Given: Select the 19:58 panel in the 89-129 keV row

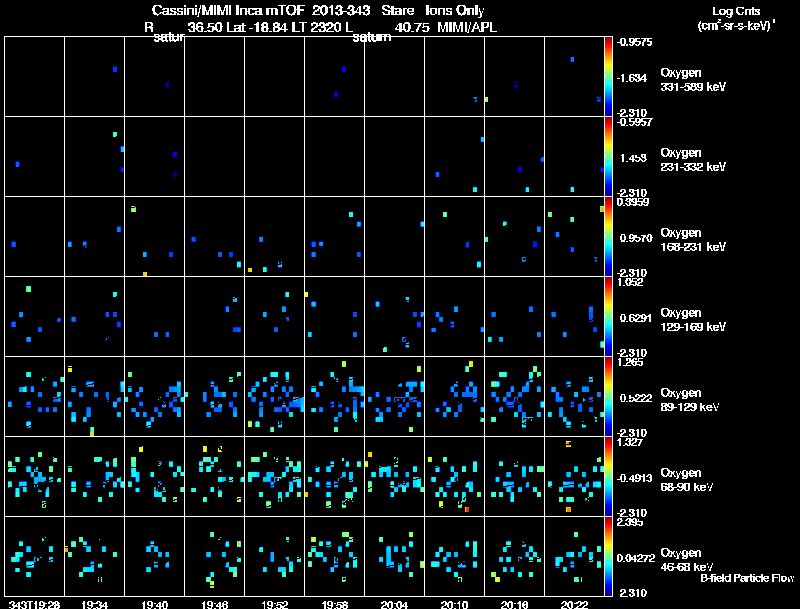Looking at the screenshot, I should click(x=334, y=397).
